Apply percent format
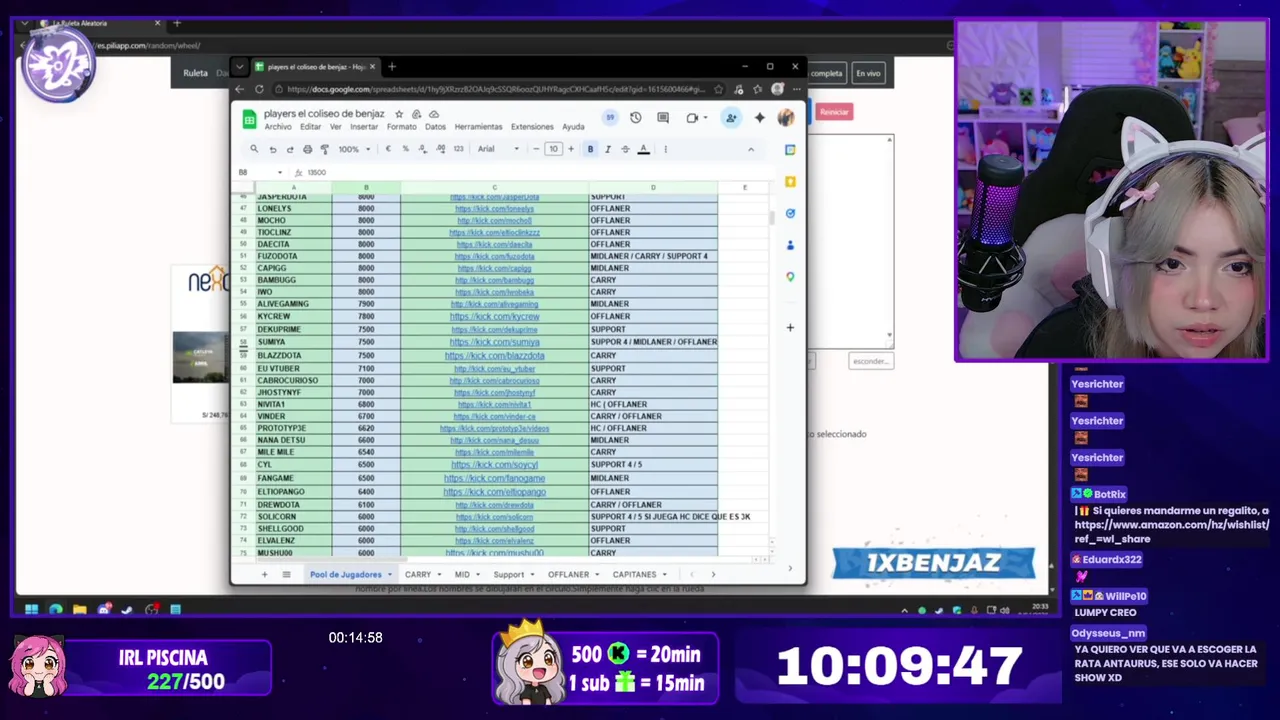 click(x=405, y=149)
